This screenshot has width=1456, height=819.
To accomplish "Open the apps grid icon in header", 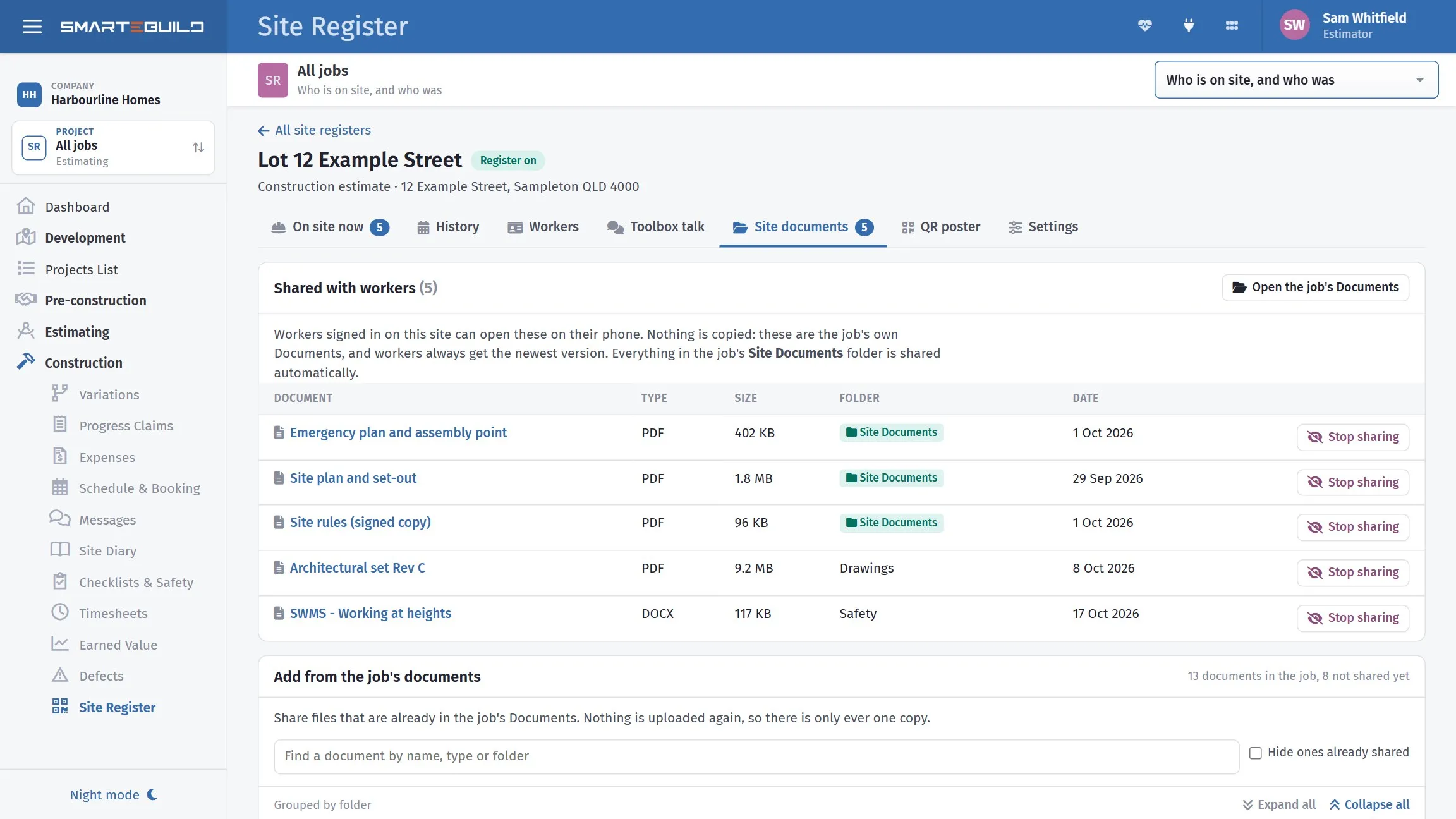I will 1232,26.
